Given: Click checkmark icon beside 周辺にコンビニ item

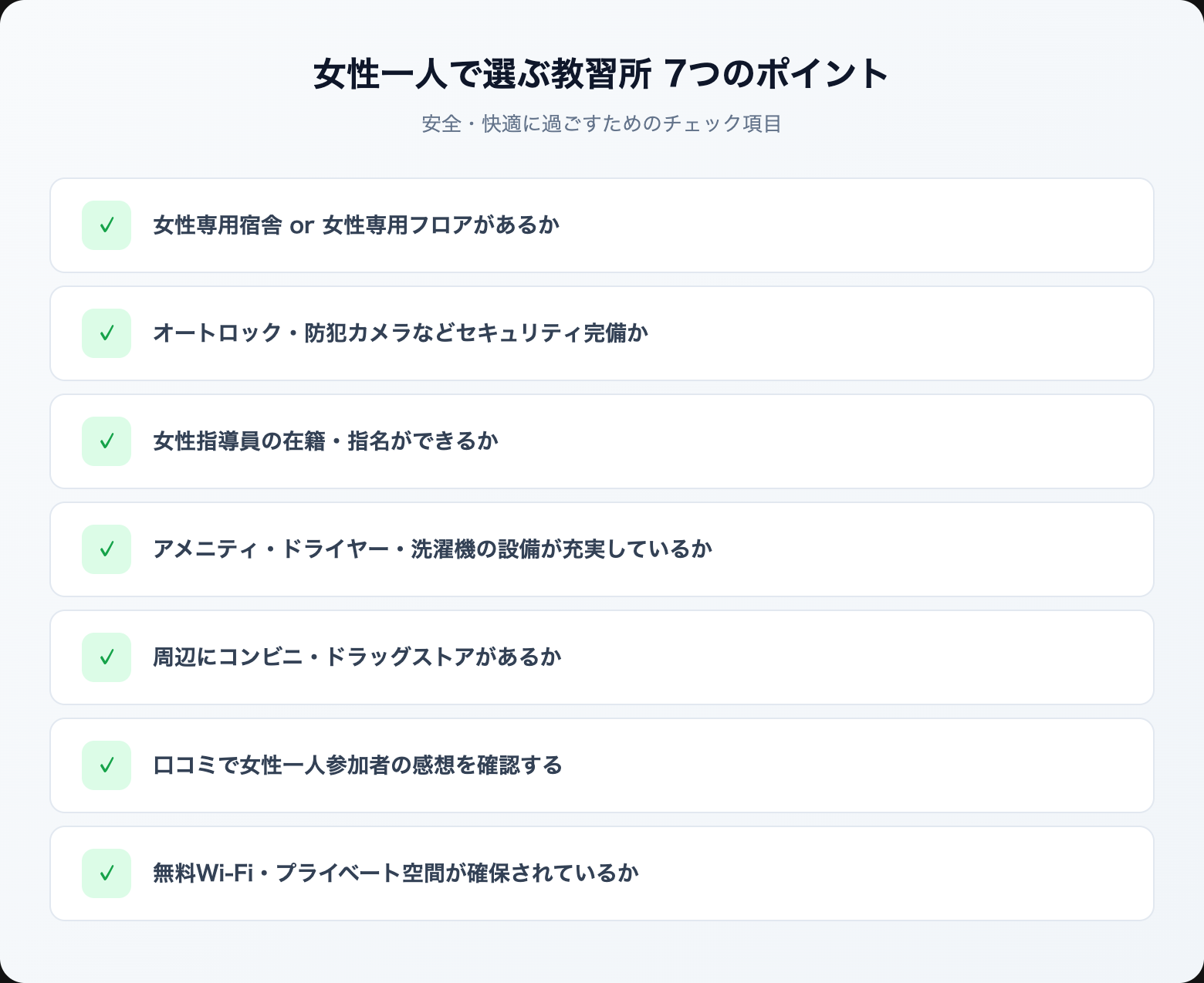Looking at the screenshot, I should coord(107,657).
